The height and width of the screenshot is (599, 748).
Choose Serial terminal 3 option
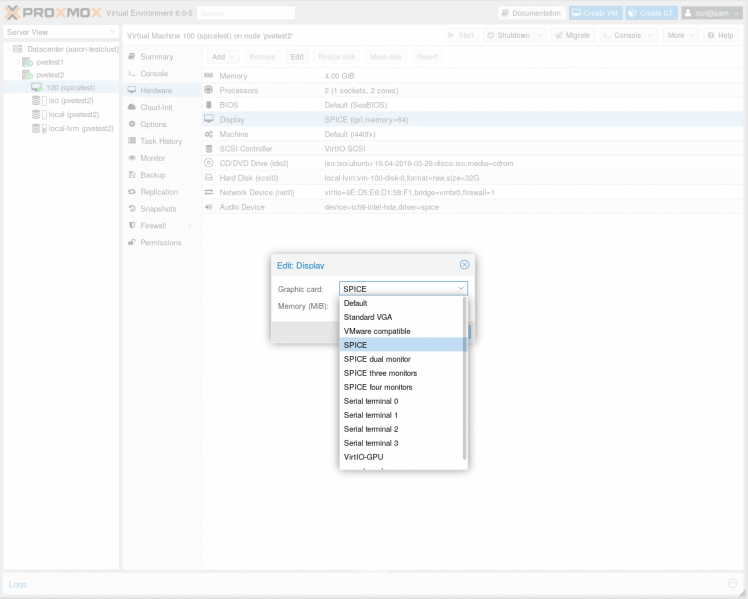(x=402, y=443)
